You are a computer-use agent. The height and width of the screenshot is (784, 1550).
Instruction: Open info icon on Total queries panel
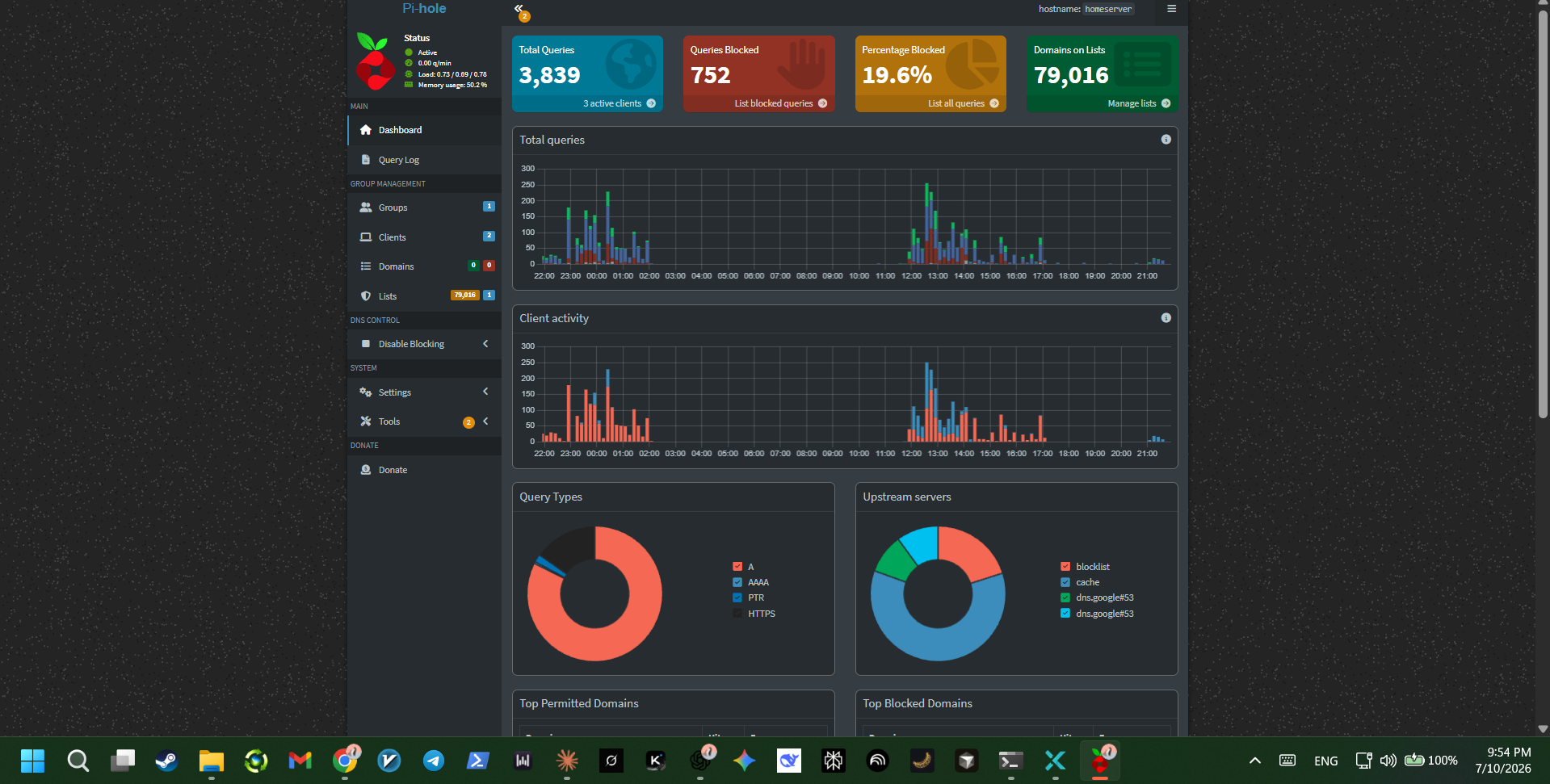(1166, 140)
